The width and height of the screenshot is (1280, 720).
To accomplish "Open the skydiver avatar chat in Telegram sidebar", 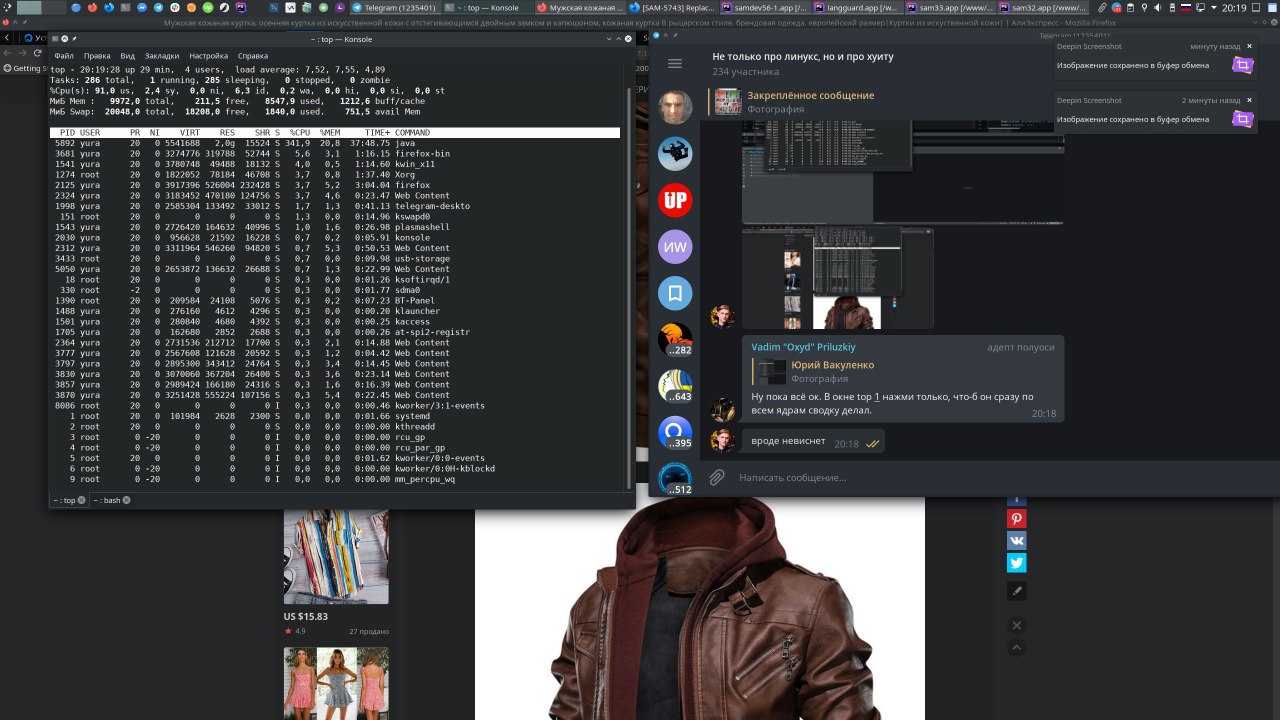I will pyautogui.click(x=675, y=154).
